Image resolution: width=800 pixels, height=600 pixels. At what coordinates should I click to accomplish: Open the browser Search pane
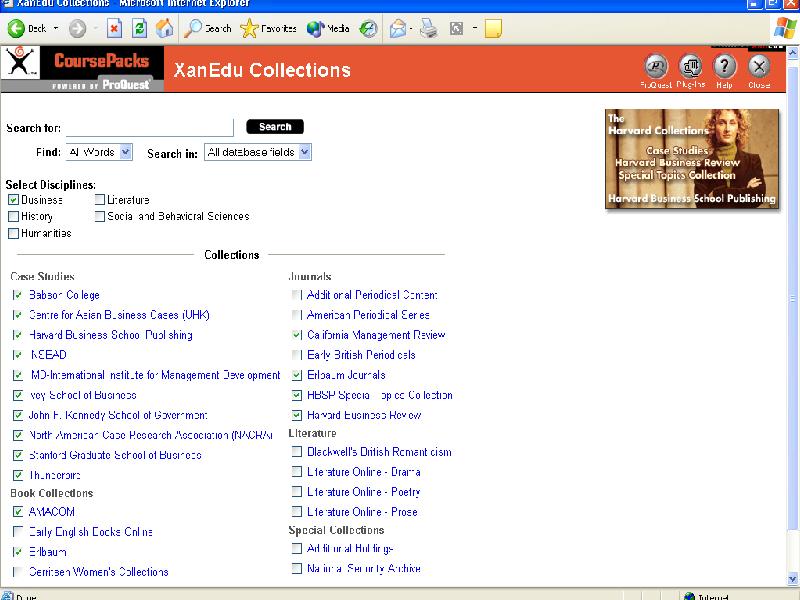pos(208,29)
